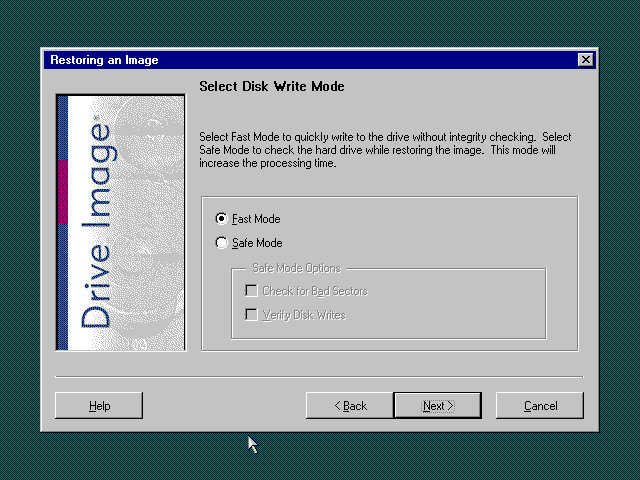Click the 'Check for Bad Sectors' label text
The height and width of the screenshot is (480, 640).
[x=315, y=291]
